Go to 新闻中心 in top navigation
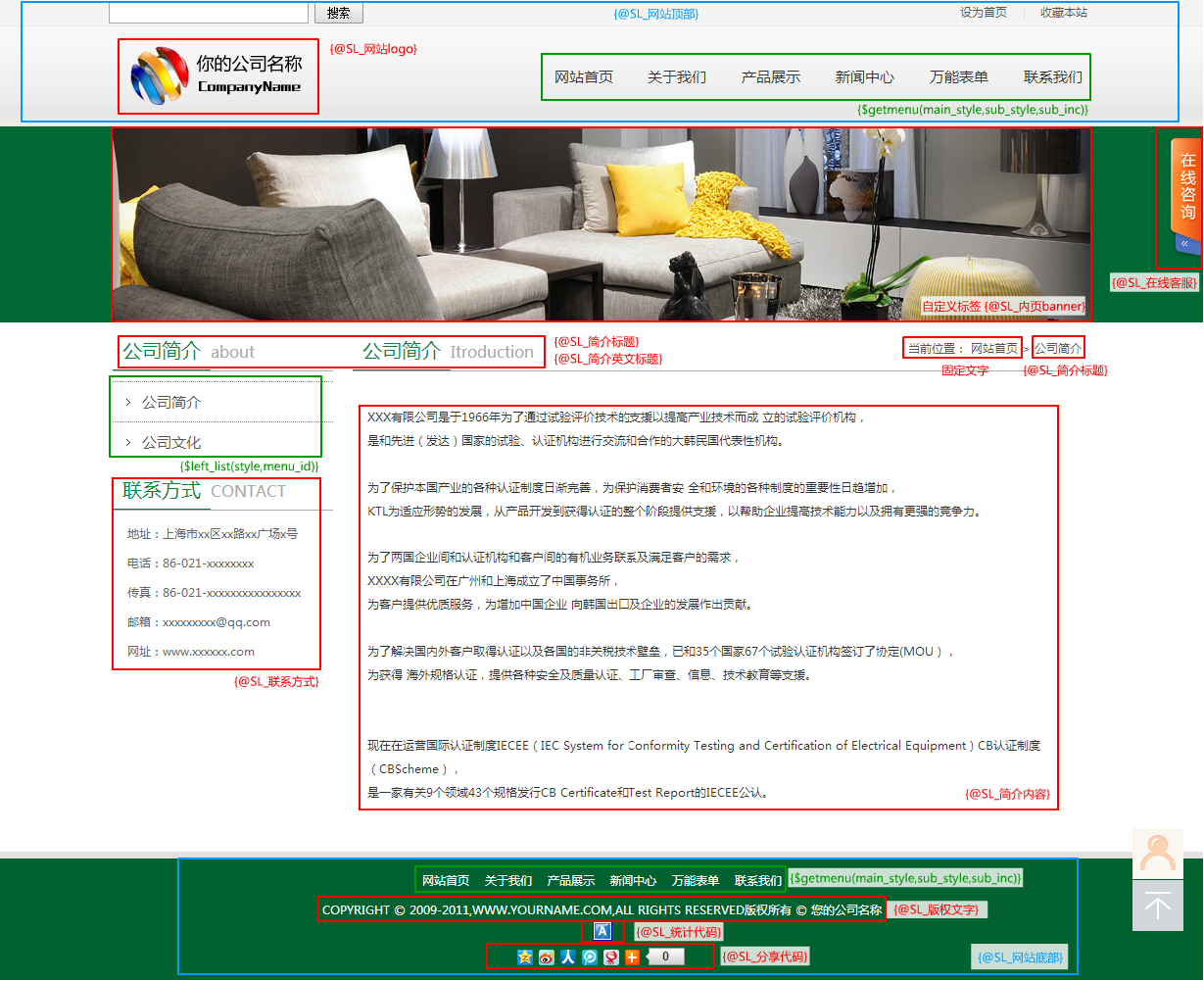The width and height of the screenshot is (1204, 981). point(864,77)
